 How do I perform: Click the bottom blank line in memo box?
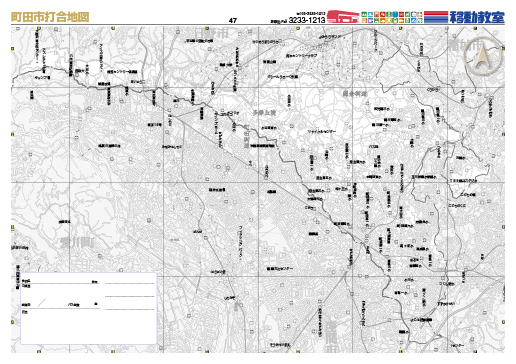130,309
